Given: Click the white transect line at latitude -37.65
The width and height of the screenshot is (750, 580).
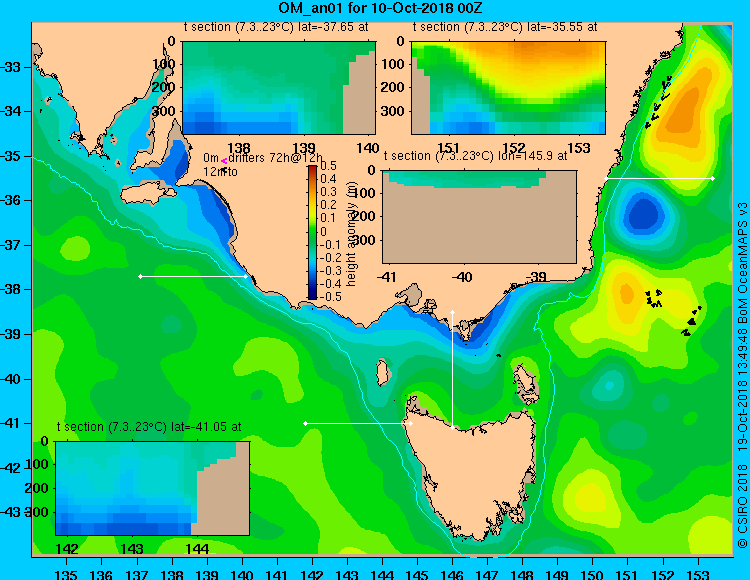Looking at the screenshot, I should coord(193,276).
